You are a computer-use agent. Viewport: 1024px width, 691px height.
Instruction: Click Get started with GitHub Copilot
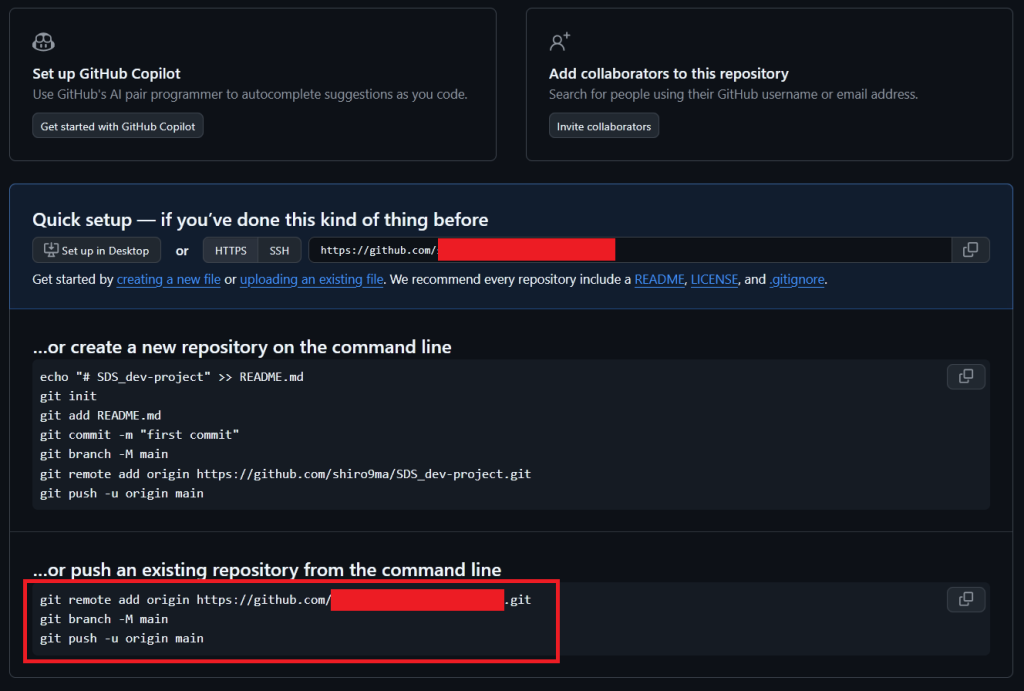(118, 126)
